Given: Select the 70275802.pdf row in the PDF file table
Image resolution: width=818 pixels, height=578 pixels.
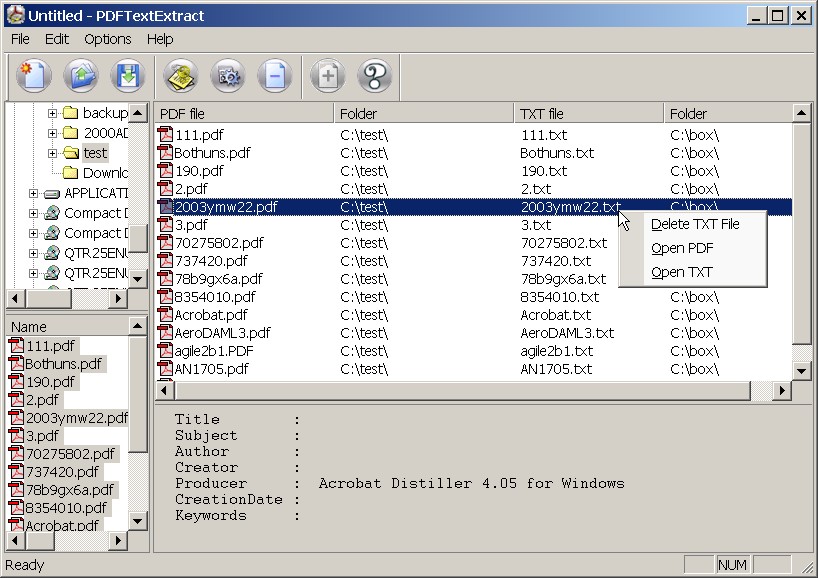Looking at the screenshot, I should (x=474, y=243).
